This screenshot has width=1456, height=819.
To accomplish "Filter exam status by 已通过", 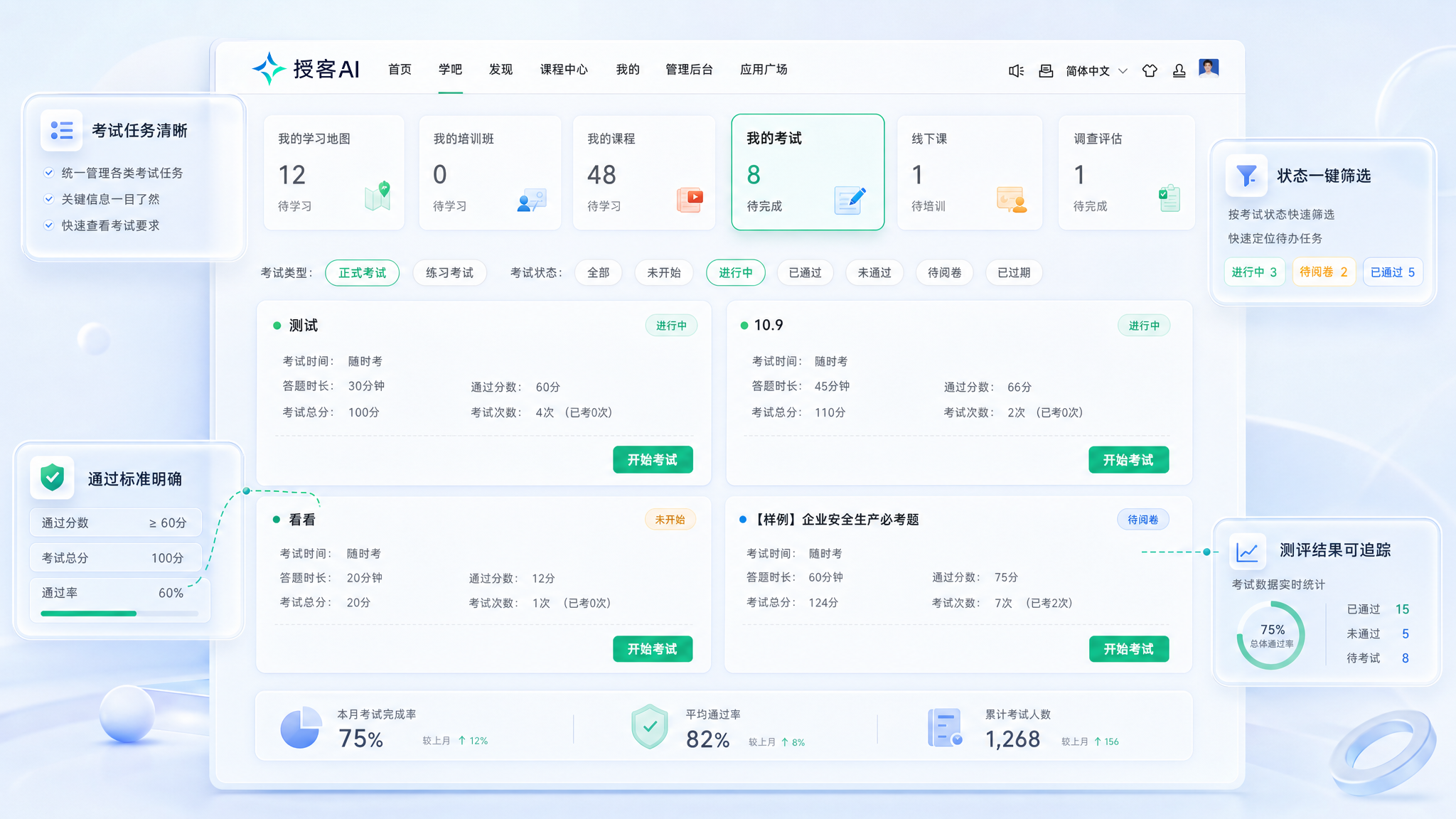I will coord(805,273).
